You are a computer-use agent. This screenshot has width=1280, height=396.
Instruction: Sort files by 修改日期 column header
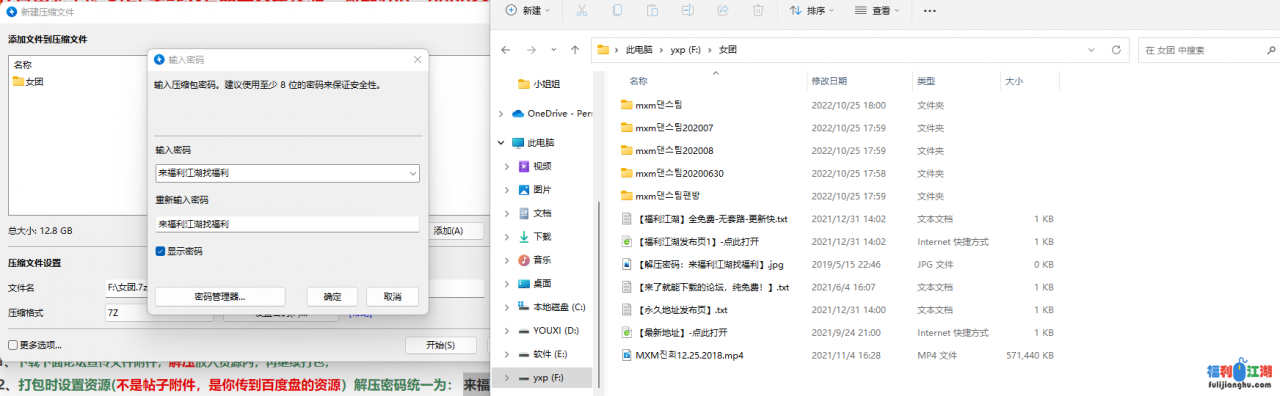(829, 81)
